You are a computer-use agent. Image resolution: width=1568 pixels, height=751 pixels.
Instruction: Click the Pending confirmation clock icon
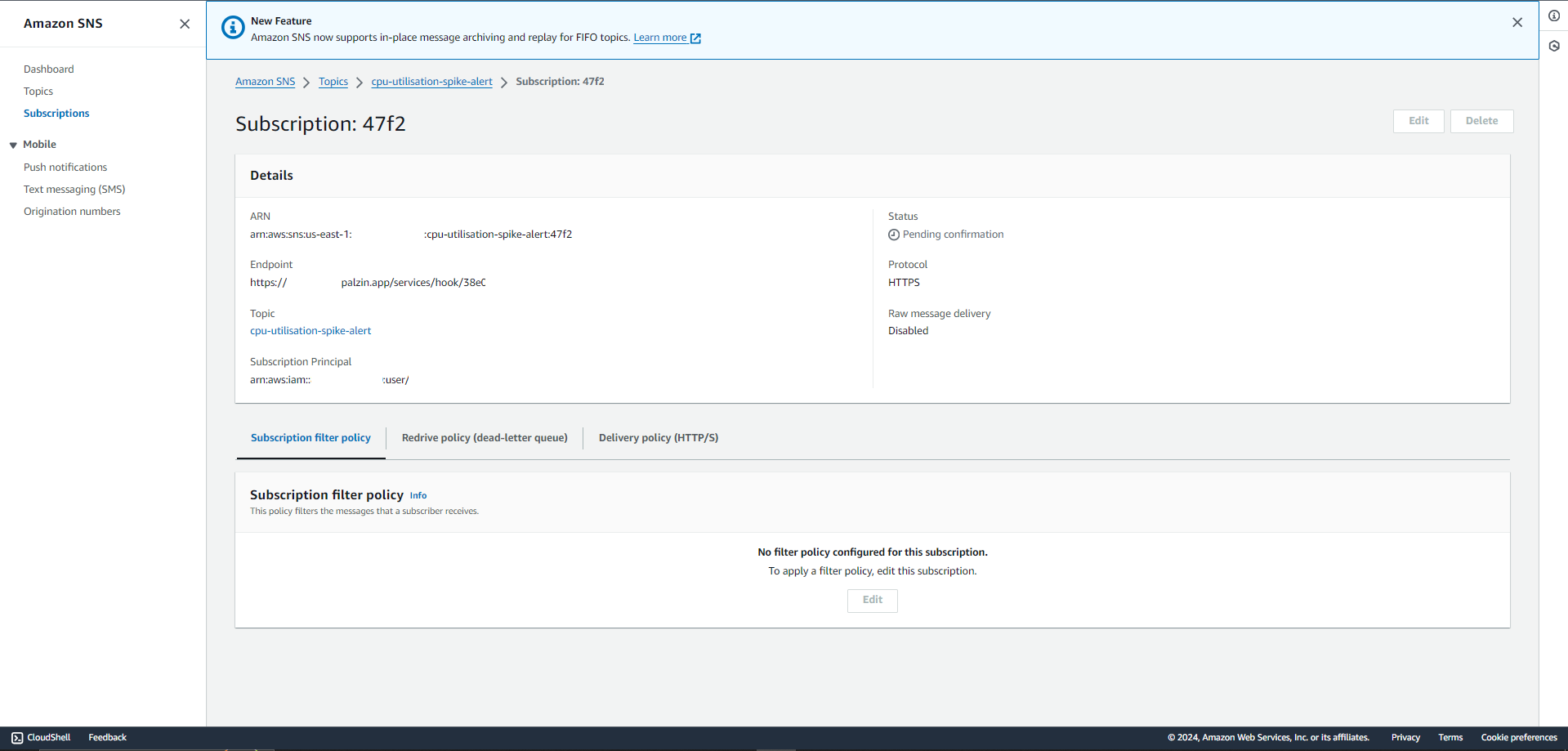pos(894,235)
